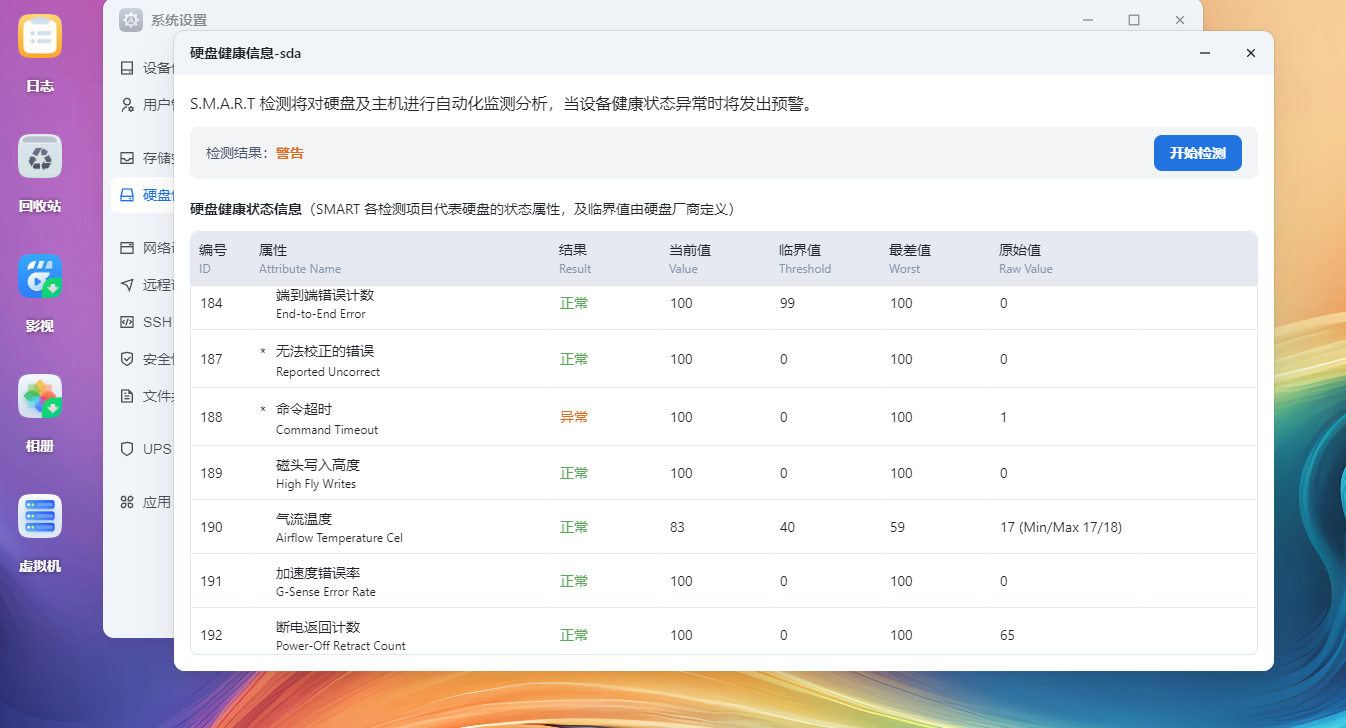The height and width of the screenshot is (728, 1346).
Task: Select the 网络 sidebar icon in settings
Action: [127, 248]
